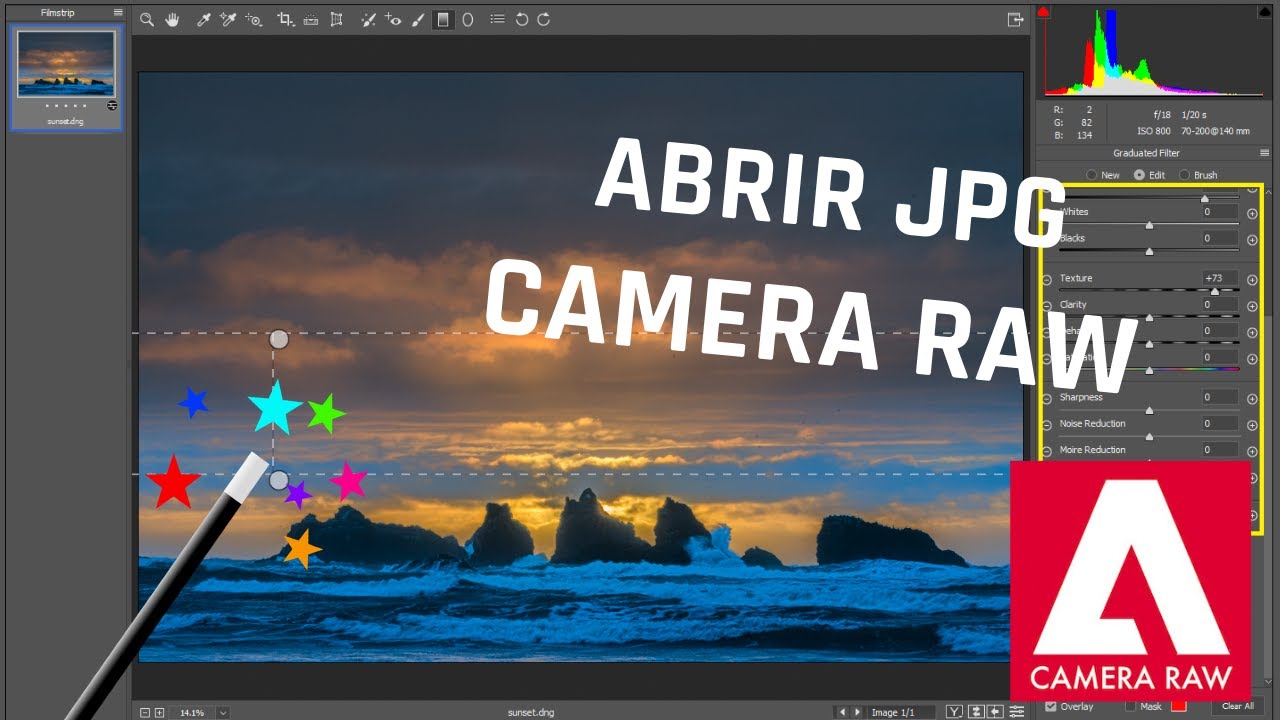Select the Spot Removal tool

tap(368, 19)
